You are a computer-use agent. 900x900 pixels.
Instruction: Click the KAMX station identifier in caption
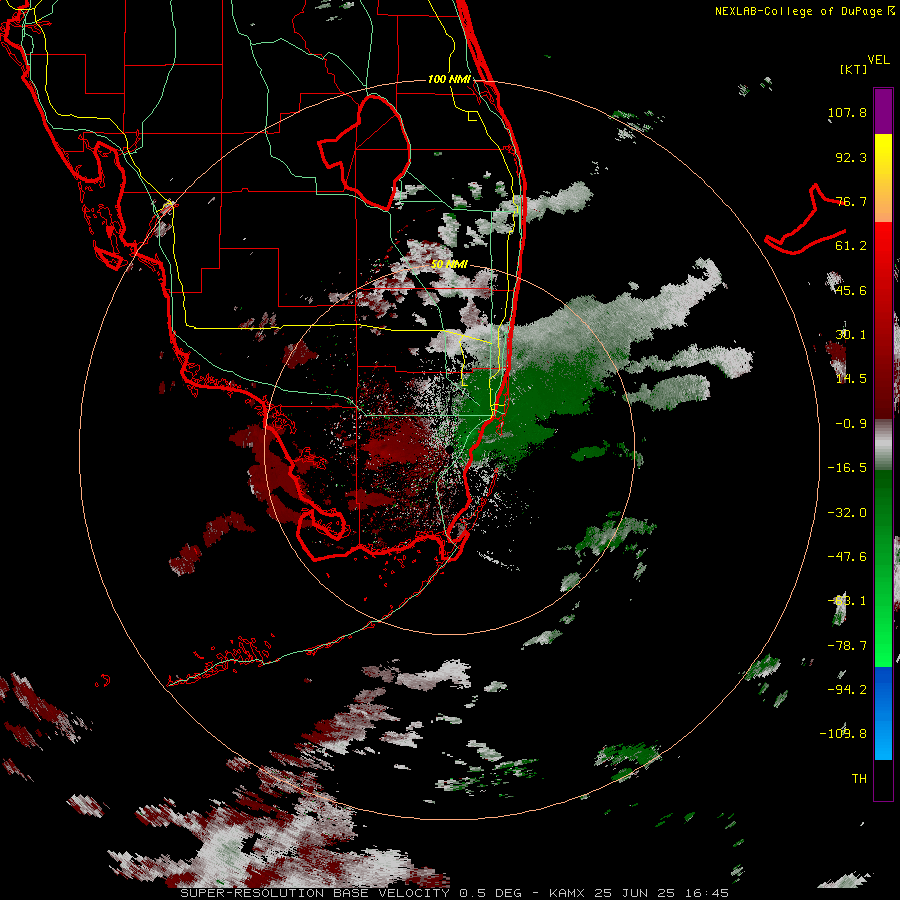click(x=567, y=893)
